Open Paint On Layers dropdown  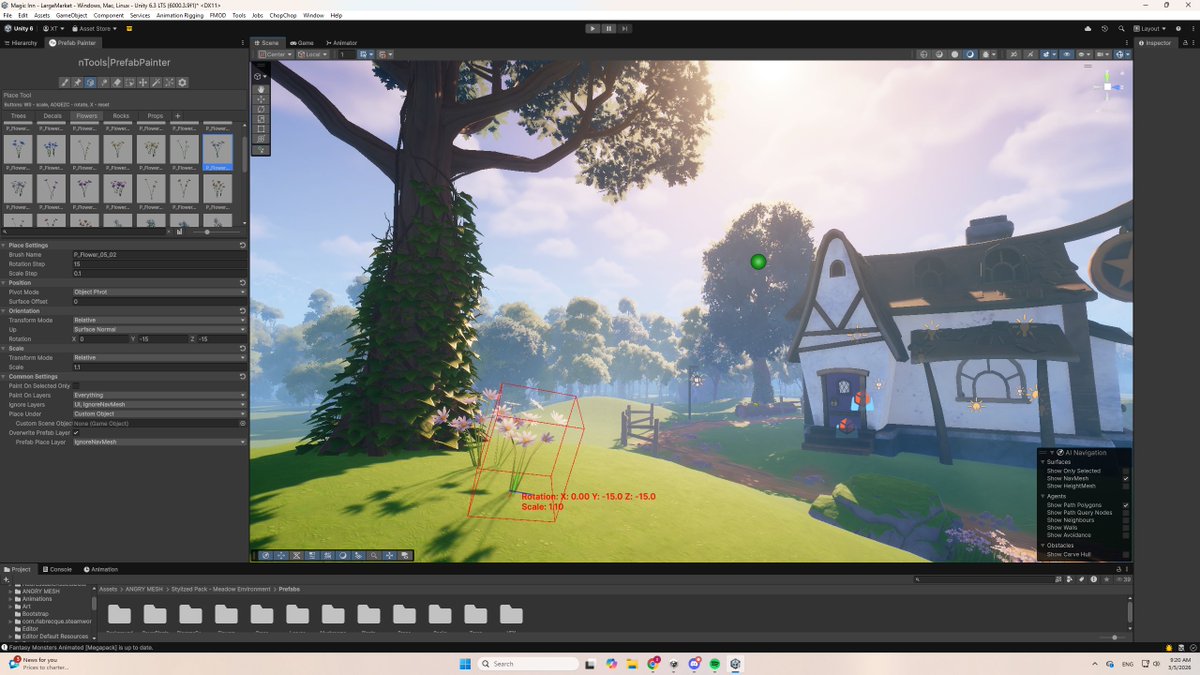pyautogui.click(x=160, y=395)
